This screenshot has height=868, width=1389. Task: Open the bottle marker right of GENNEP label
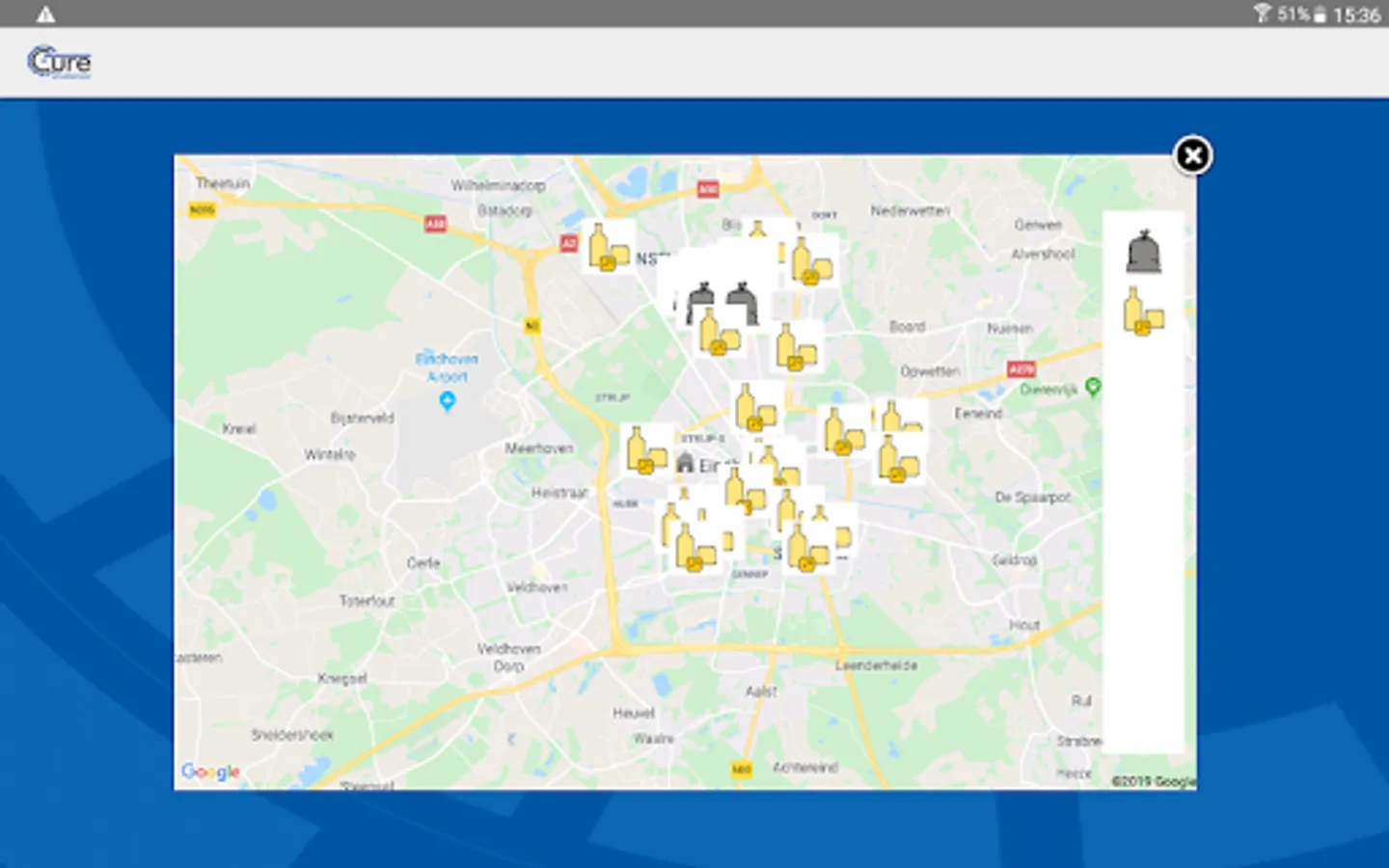(x=808, y=548)
